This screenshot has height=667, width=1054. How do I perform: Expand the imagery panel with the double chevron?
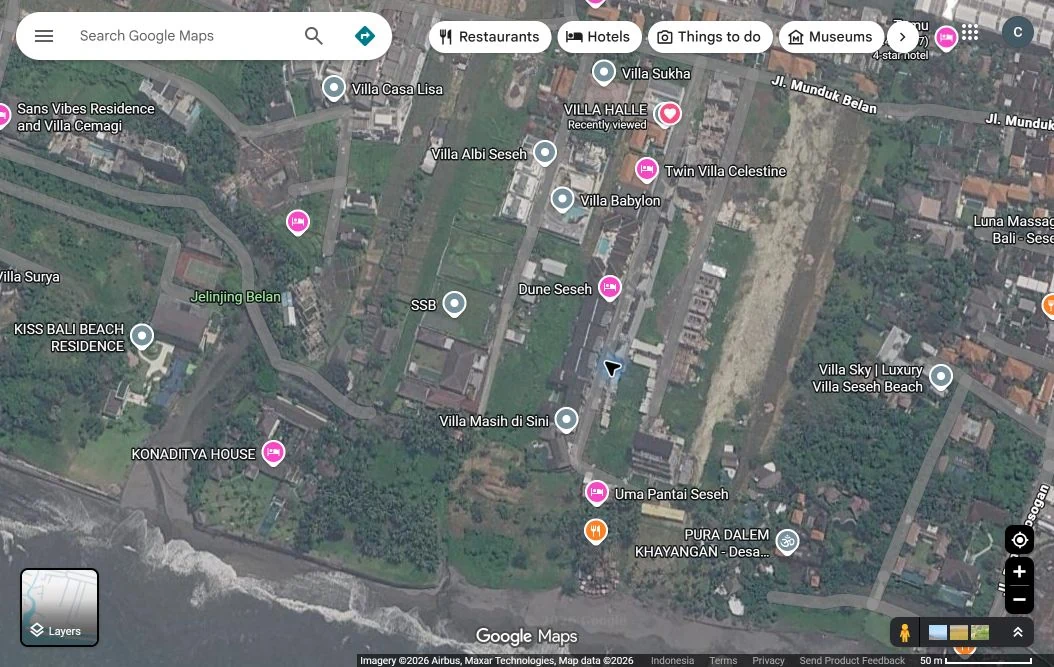[1018, 632]
